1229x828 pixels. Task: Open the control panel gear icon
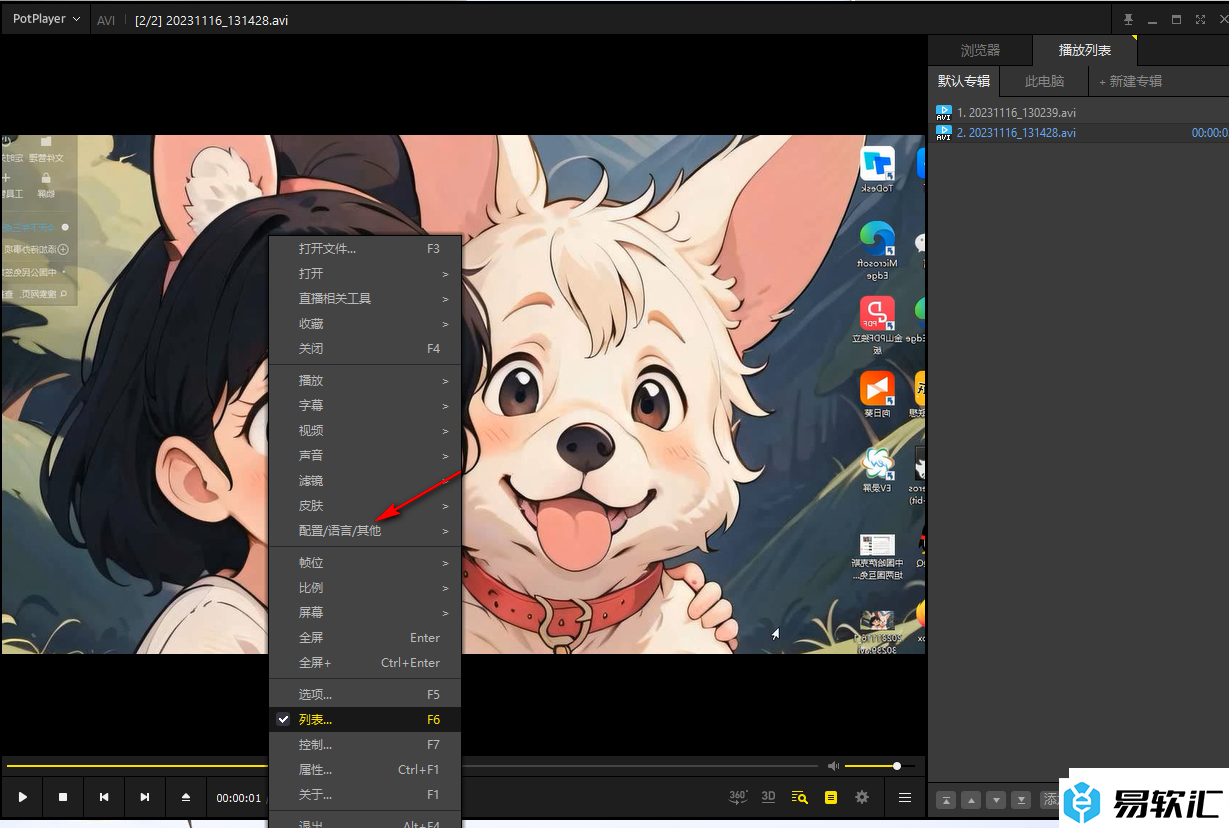[862, 797]
